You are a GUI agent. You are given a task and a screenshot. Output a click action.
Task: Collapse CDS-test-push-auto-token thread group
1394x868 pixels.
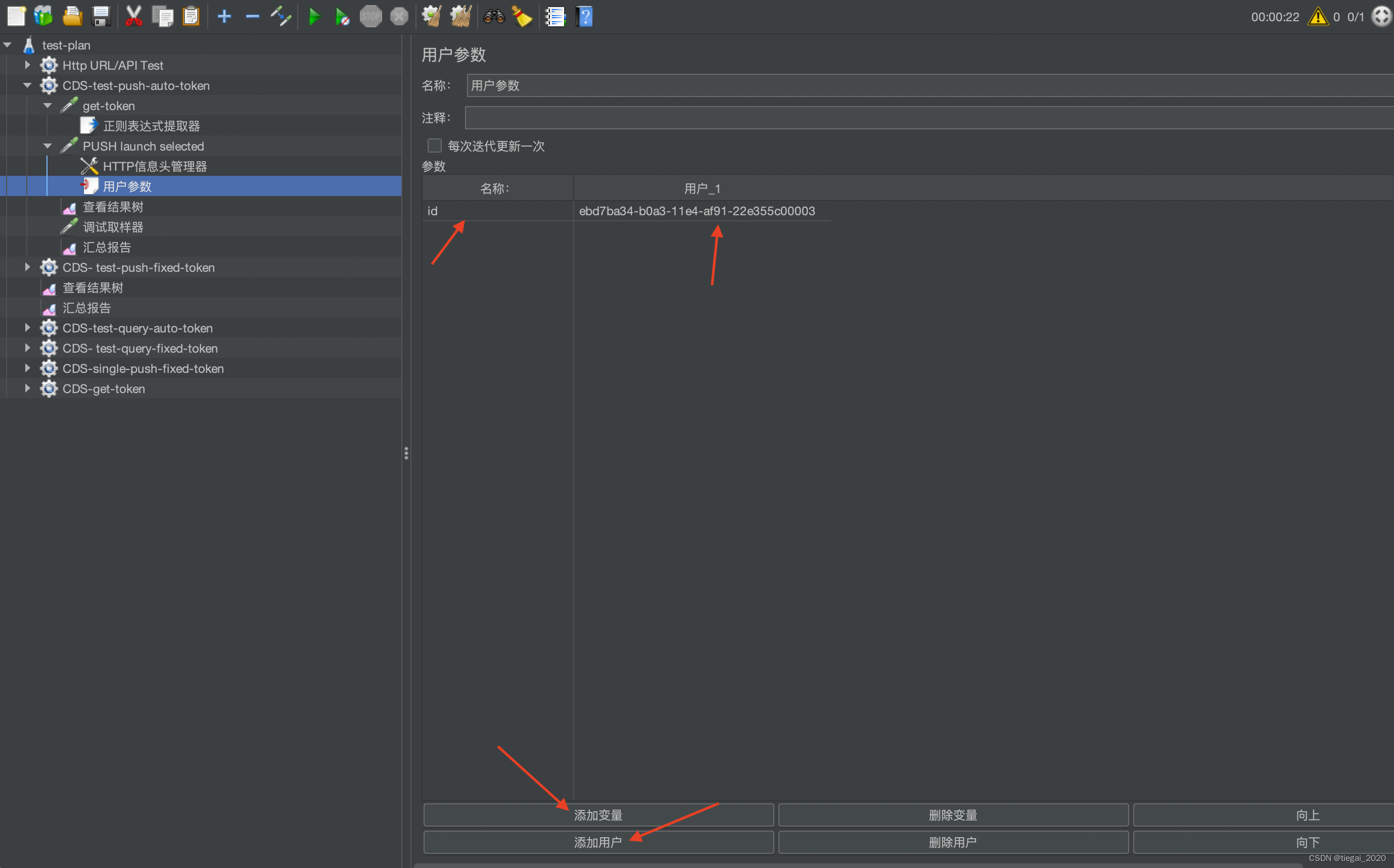pos(28,85)
